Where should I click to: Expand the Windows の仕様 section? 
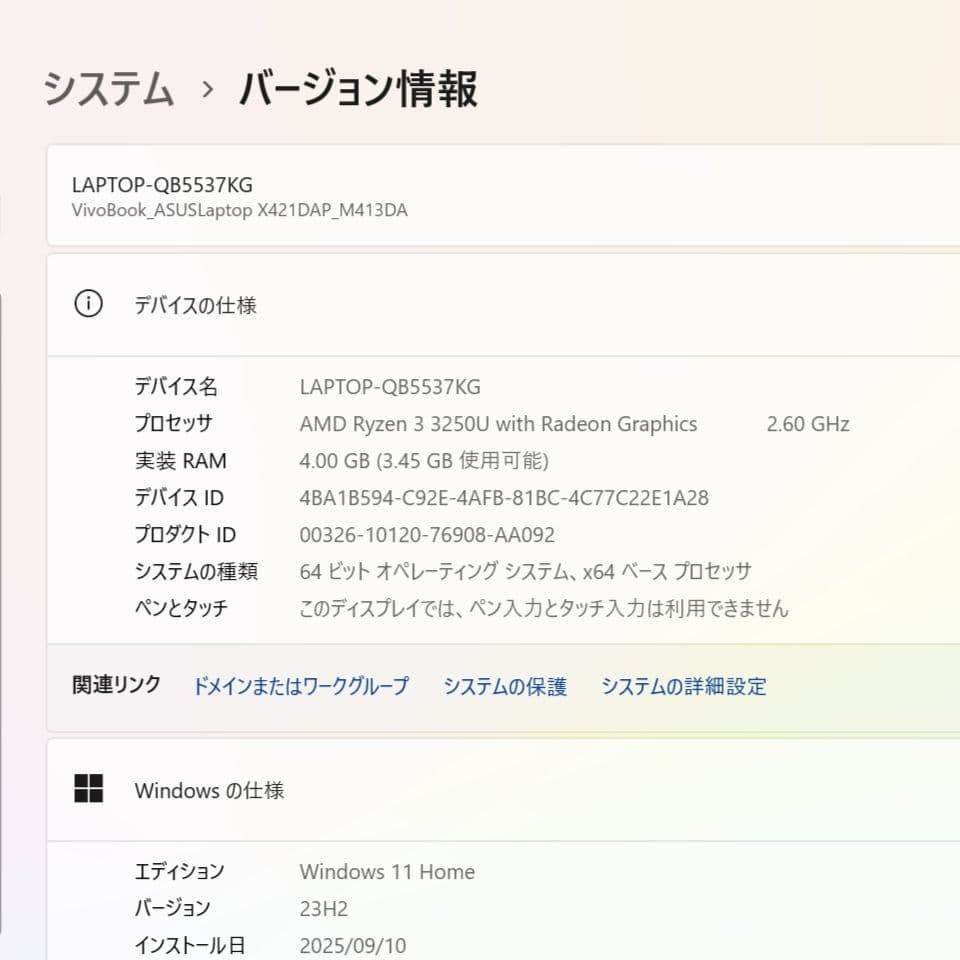coord(209,790)
